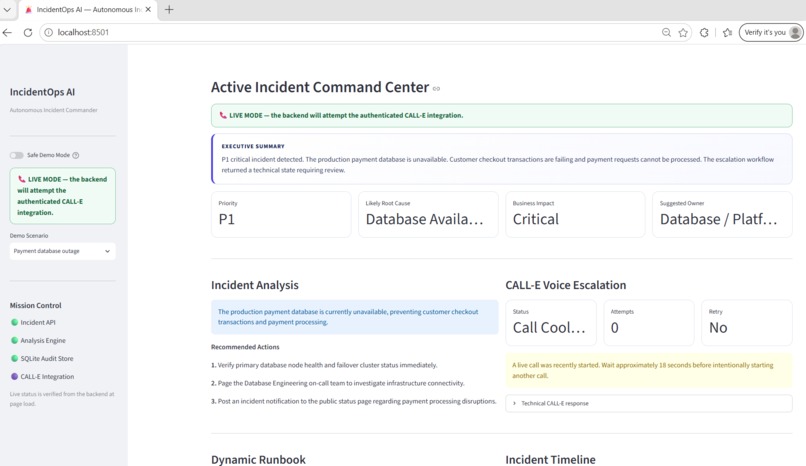Viewport: 806px width, 466px height.
Task: Click the 'Dynamic Runbook' heading
Action: tap(259, 459)
